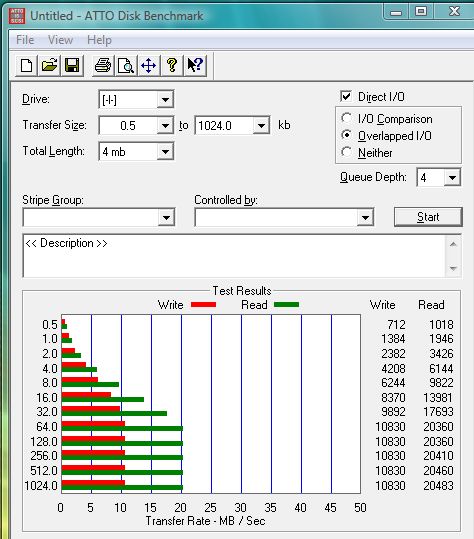Image resolution: width=474 pixels, height=539 pixels.
Task: Select the Overlapped I/O radio button
Action: point(346,135)
